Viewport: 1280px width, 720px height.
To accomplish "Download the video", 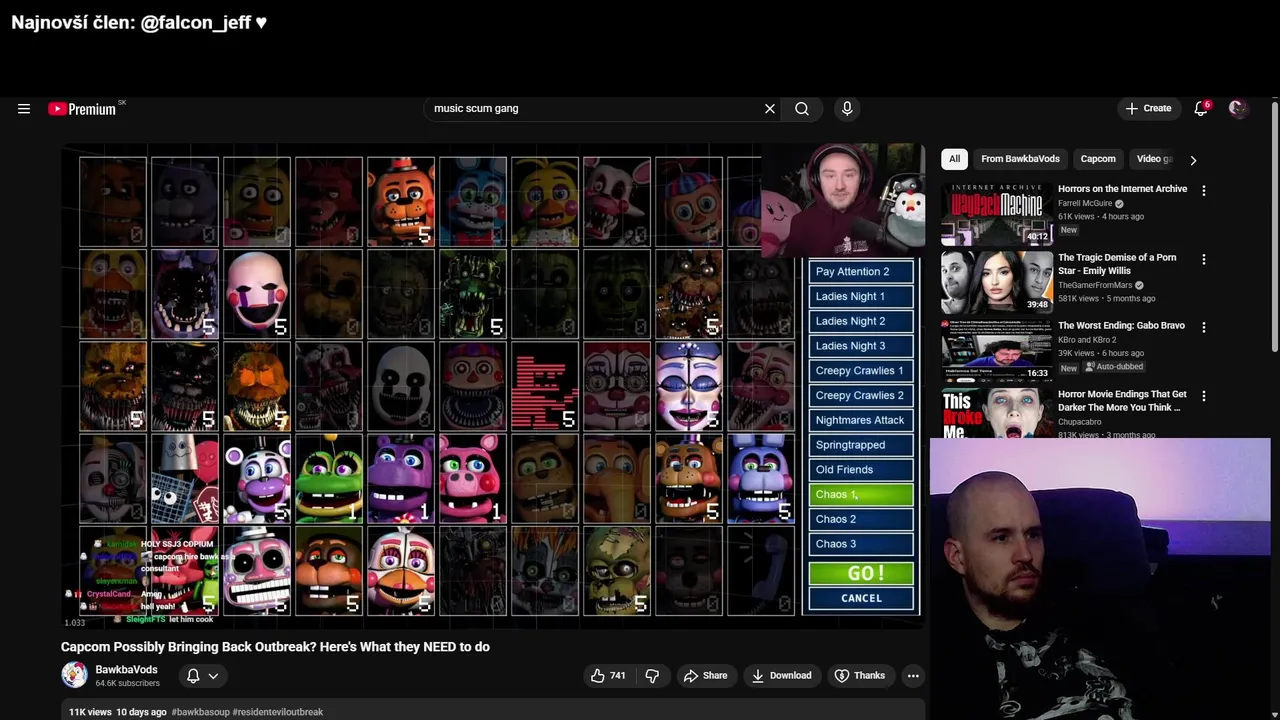I will pyautogui.click(x=781, y=676).
